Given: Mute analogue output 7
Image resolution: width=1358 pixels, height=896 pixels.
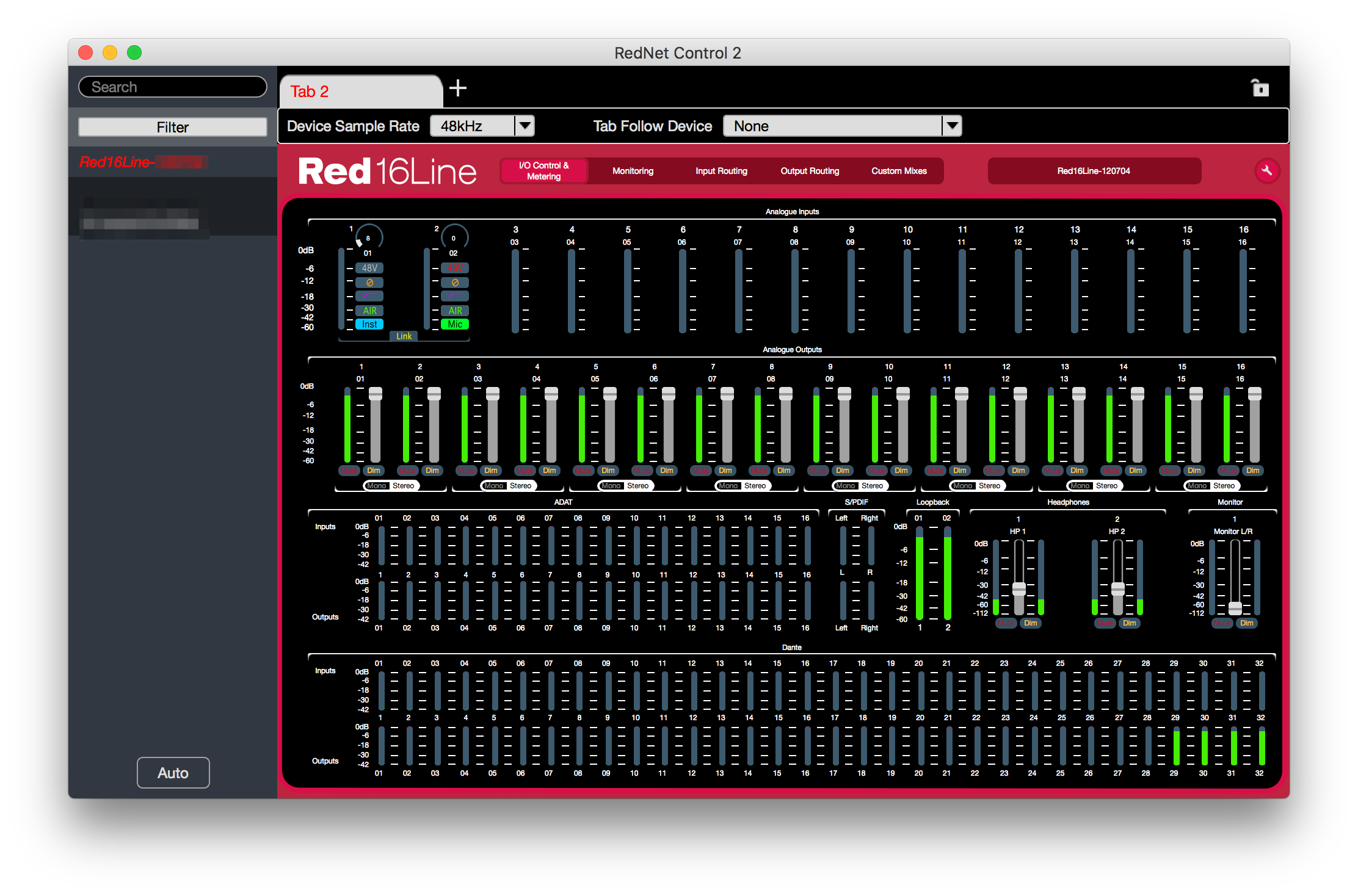Looking at the screenshot, I should coord(701,471).
